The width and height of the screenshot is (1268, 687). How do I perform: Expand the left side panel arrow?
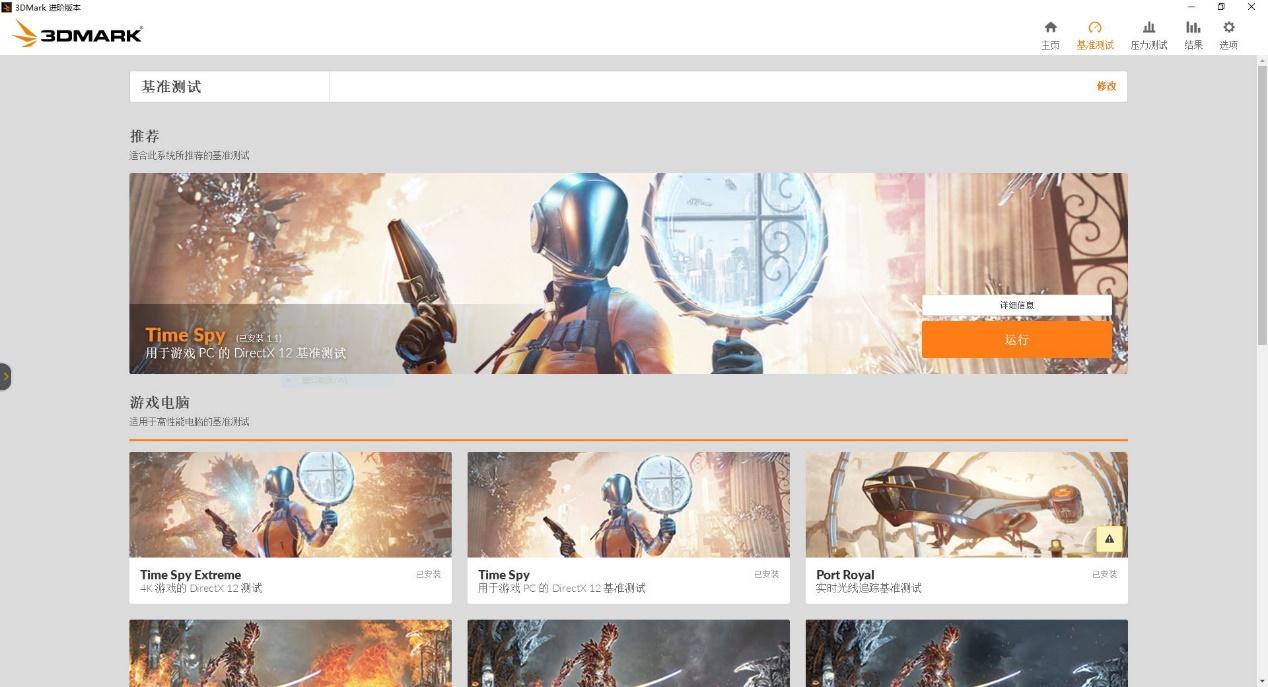5,376
